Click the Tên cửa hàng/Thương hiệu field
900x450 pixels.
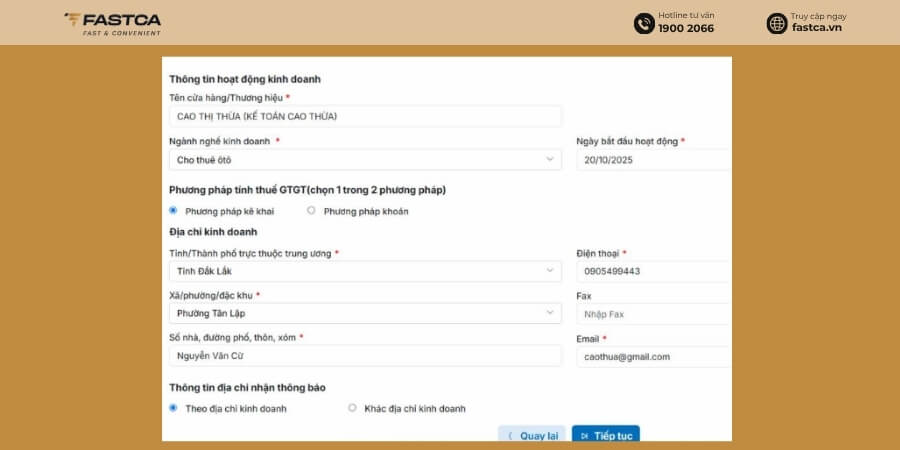[x=365, y=116]
